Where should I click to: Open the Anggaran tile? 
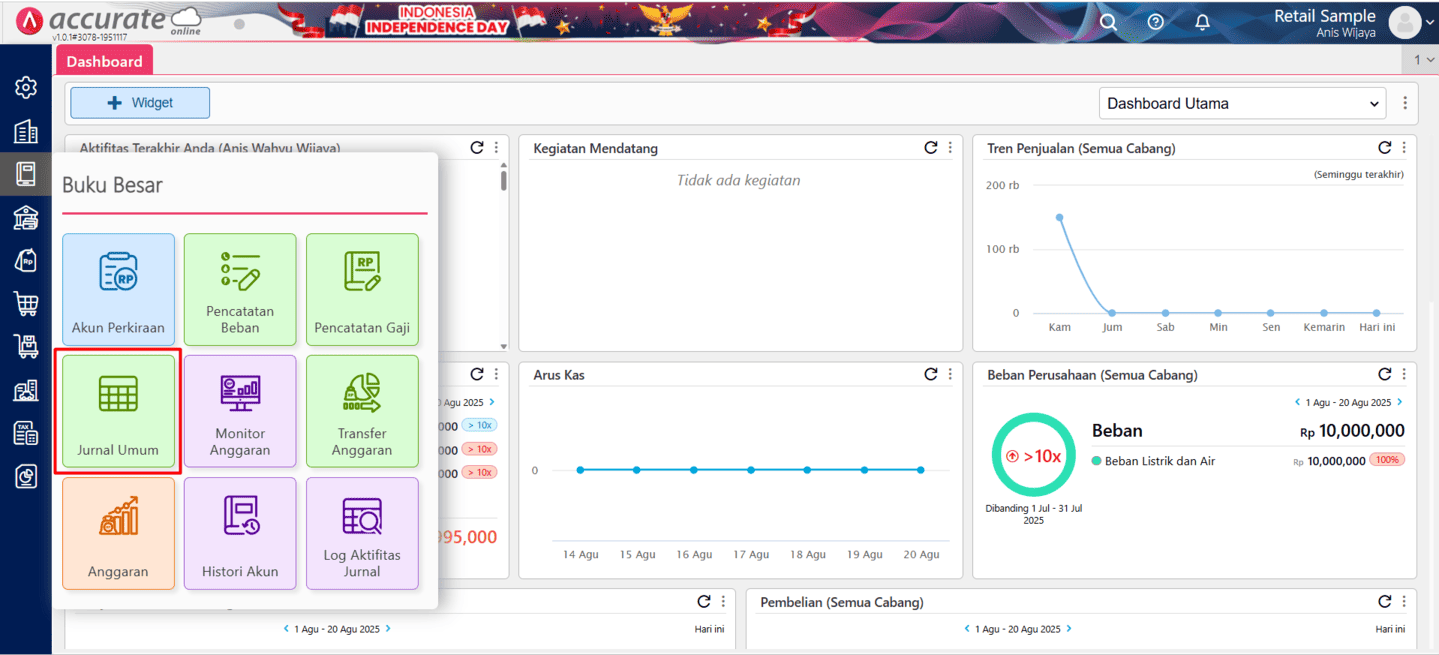point(118,533)
